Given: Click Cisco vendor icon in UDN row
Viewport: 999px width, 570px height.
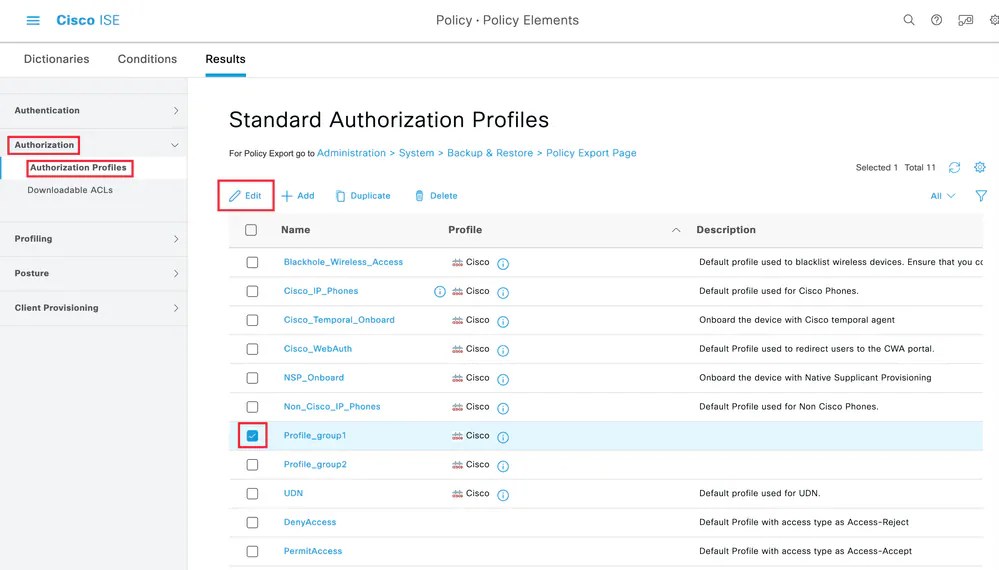Looking at the screenshot, I should point(457,494).
